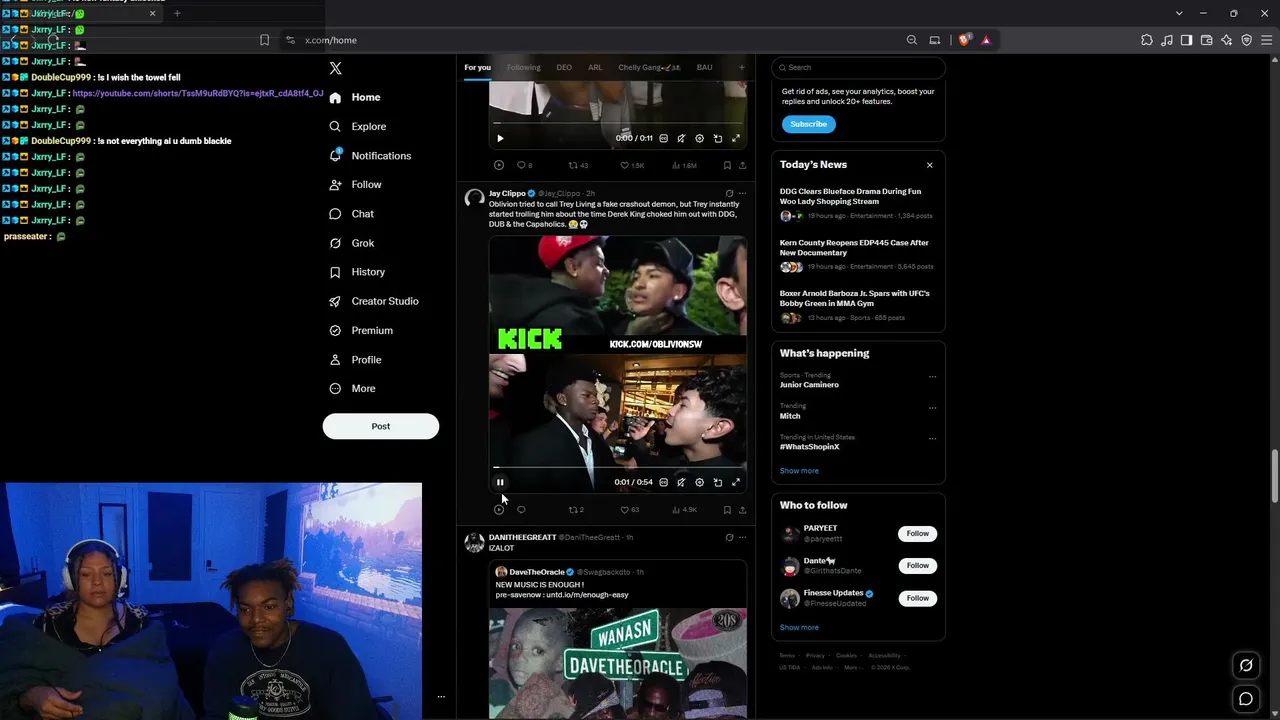The height and width of the screenshot is (720, 1280).
Task: Open Brave Leo AI sparkle icon
Action: click(x=1227, y=40)
